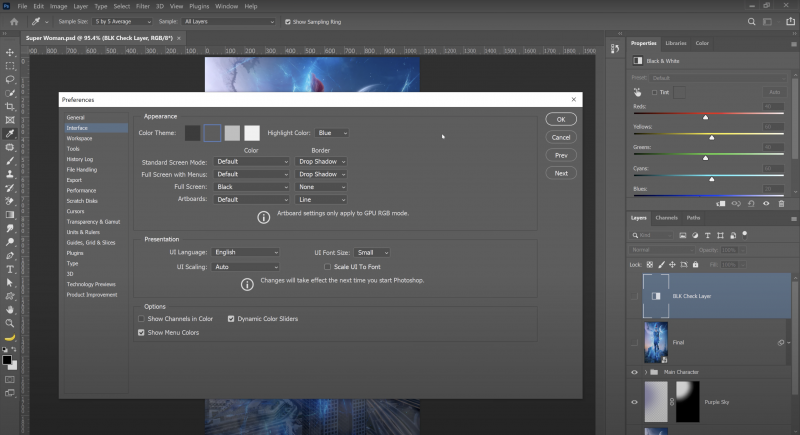The height and width of the screenshot is (435, 800).
Task: Select the Clone Stamp tool
Action: pos(10,174)
